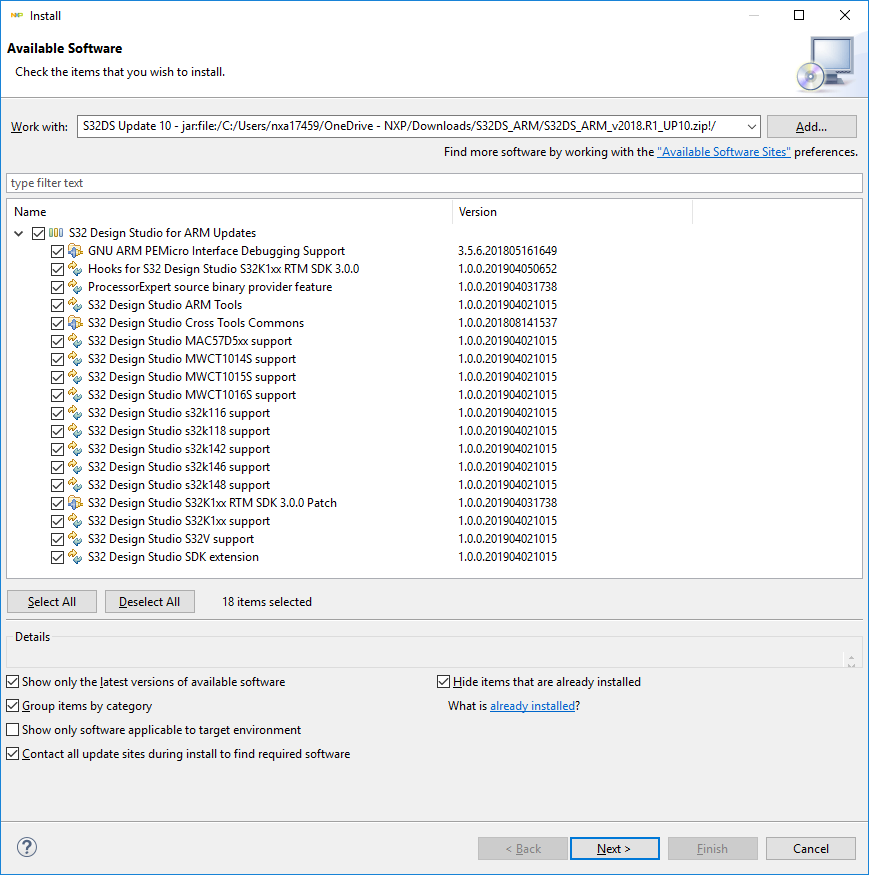Viewport: 869px width, 875px height.
Task: Click the s32k116 support feature icon
Action: point(75,413)
